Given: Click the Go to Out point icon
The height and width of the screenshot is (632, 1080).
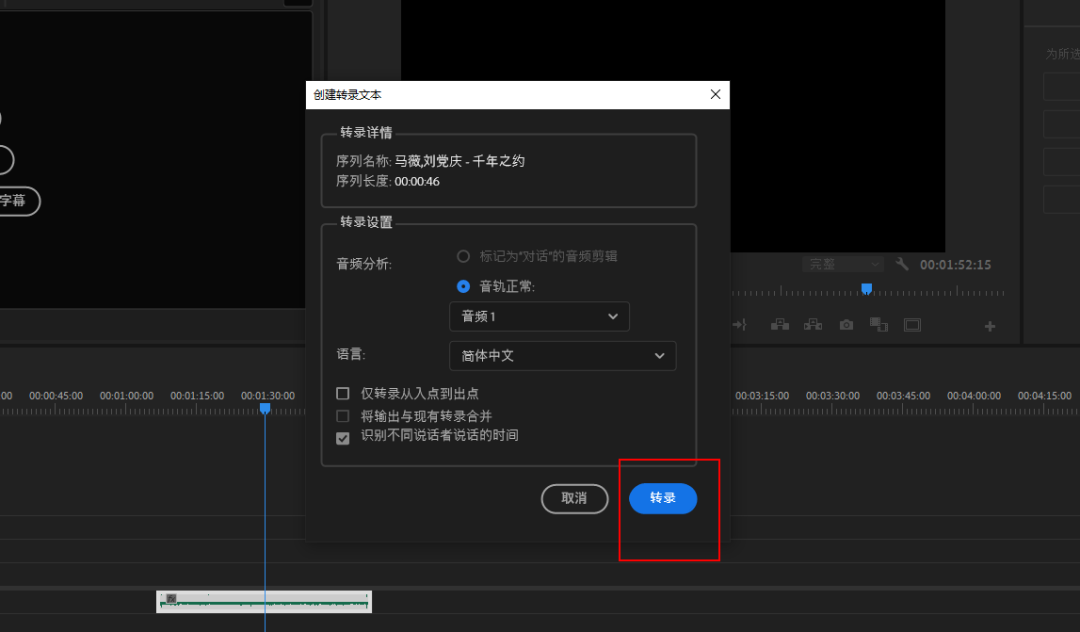Looking at the screenshot, I should point(739,325).
